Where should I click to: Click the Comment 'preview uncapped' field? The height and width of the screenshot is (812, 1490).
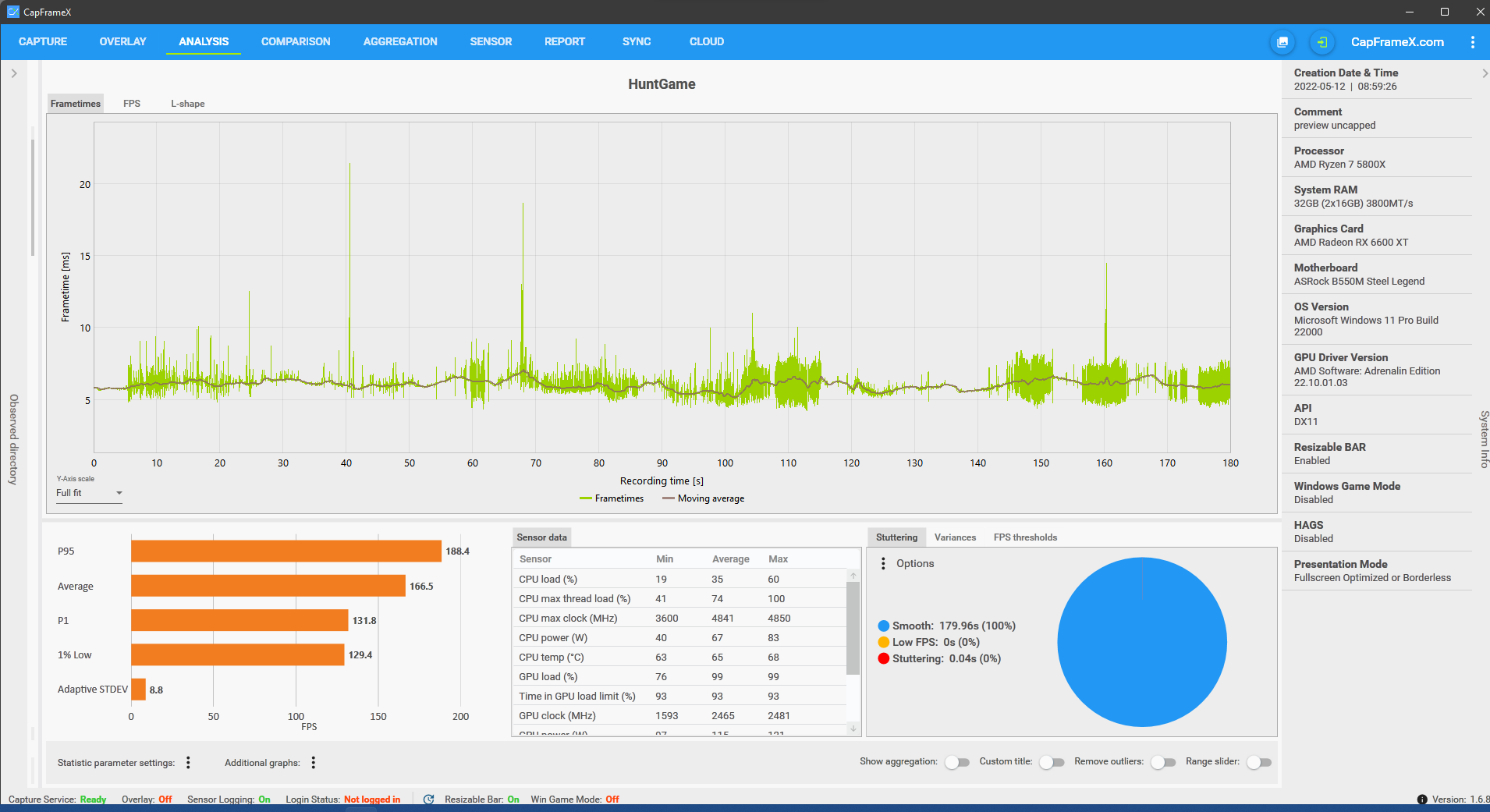1335,126
